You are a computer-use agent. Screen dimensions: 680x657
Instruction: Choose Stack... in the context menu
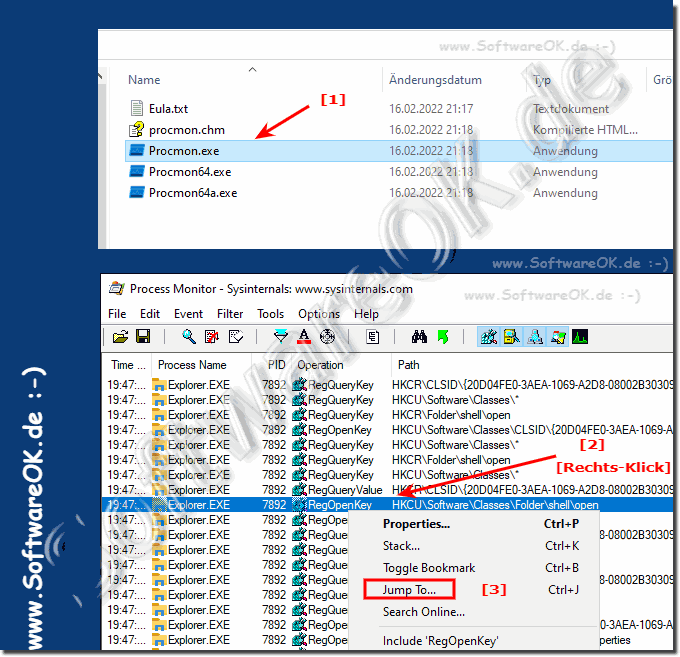click(x=474, y=546)
